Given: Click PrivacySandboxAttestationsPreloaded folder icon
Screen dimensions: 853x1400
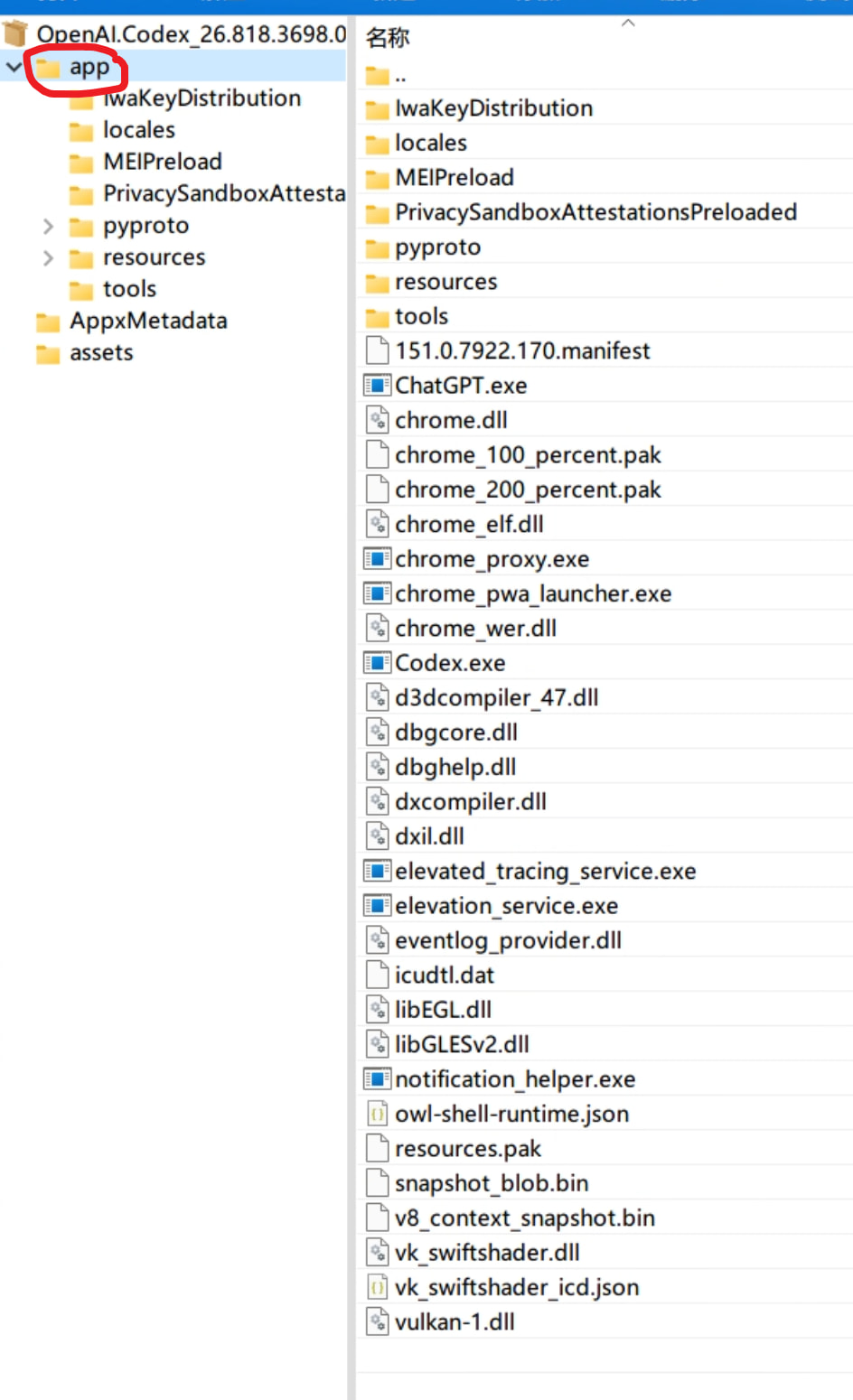Looking at the screenshot, I should (378, 214).
